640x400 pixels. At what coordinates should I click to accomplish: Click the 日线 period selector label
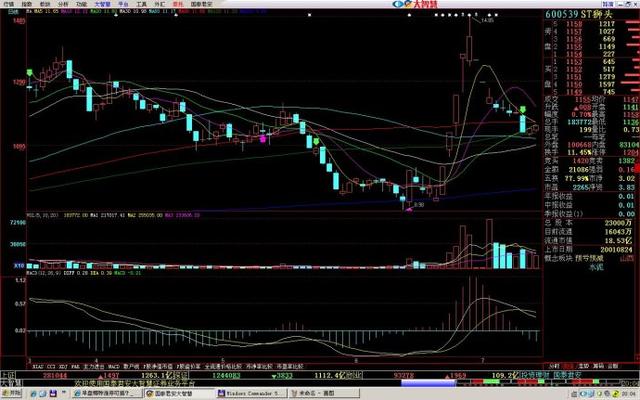13,11
